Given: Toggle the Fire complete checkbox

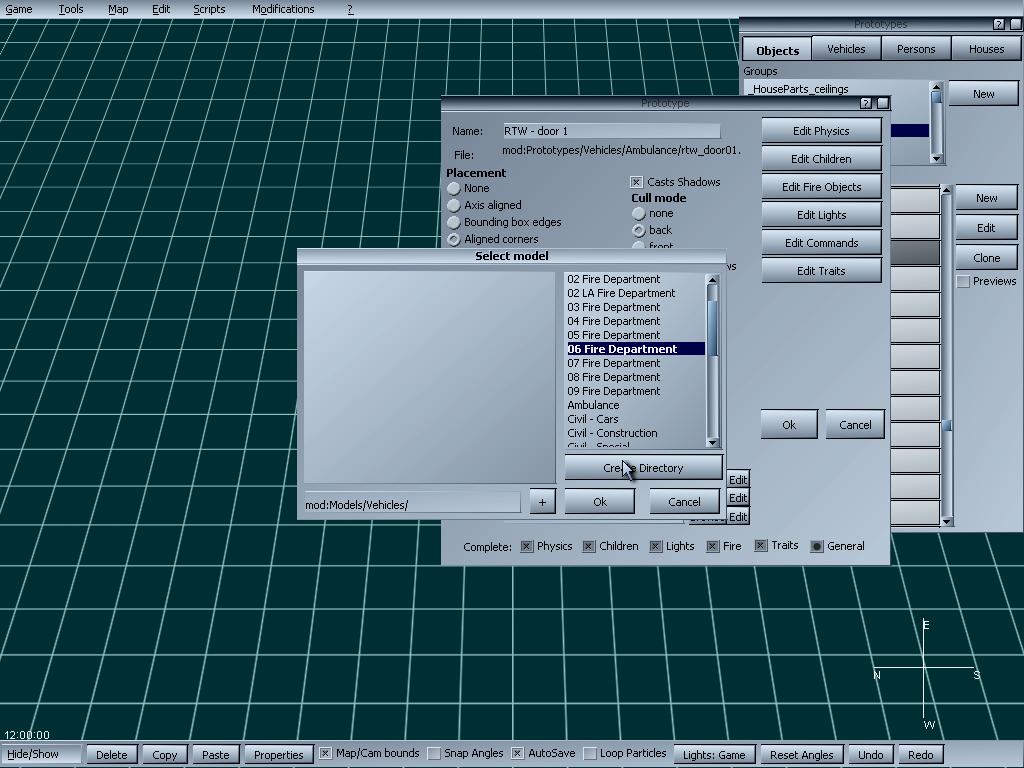Looking at the screenshot, I should point(712,546).
